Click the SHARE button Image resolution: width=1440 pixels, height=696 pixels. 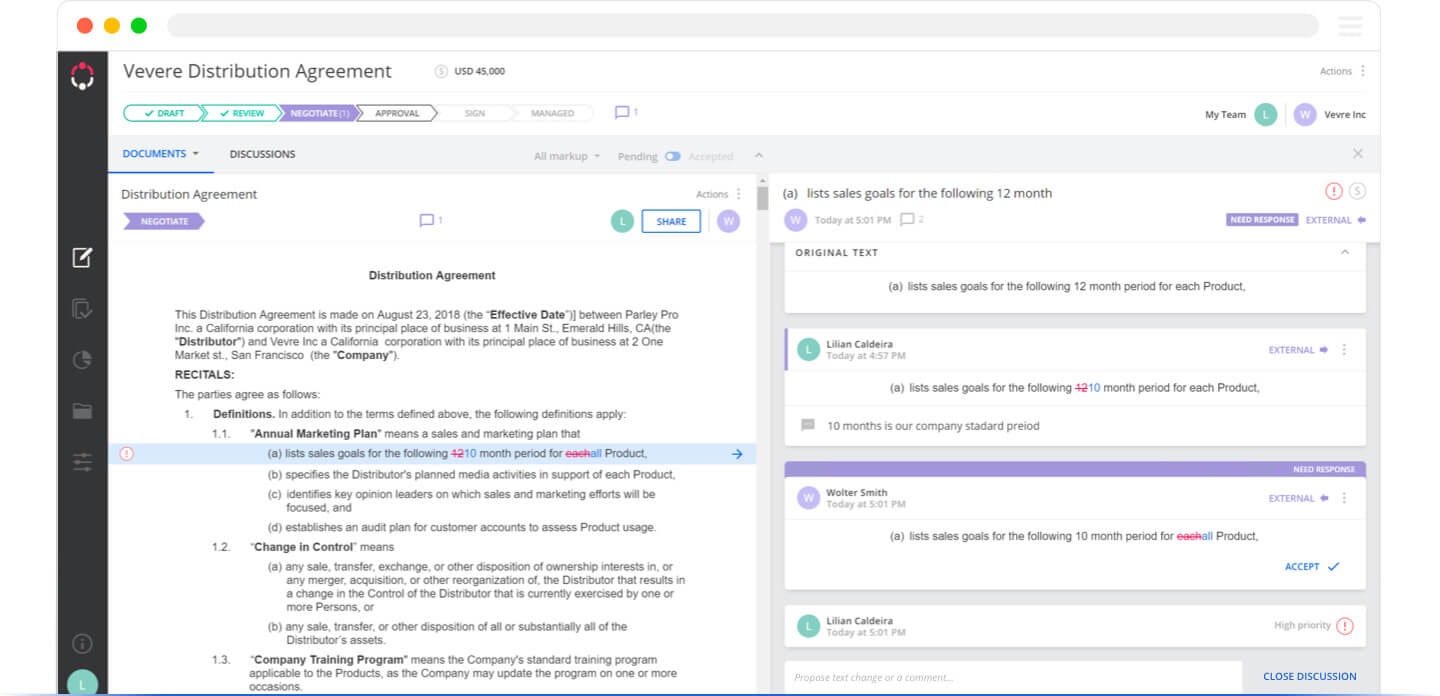click(x=671, y=221)
